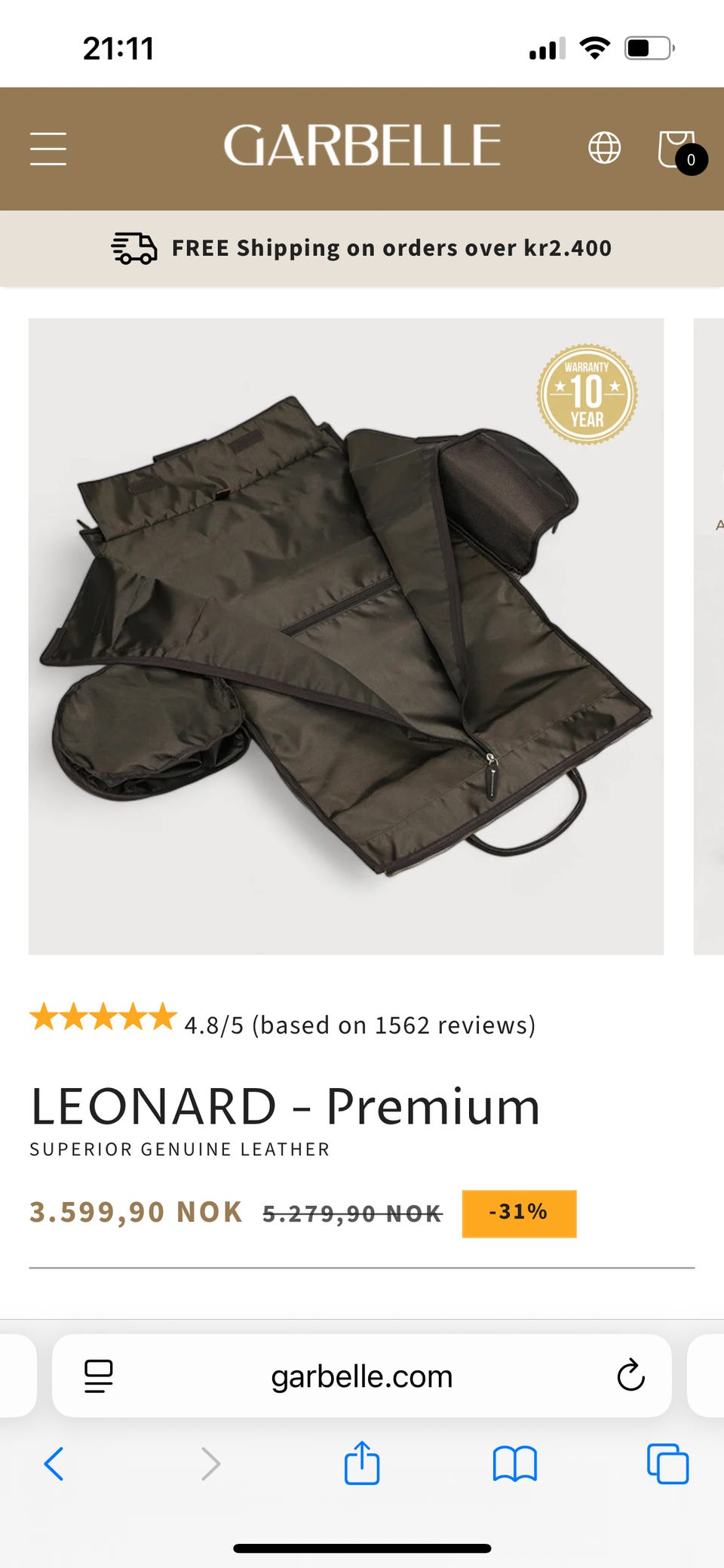This screenshot has height=1568, width=724.
Task: Tap the five-star rating icons
Action: [x=103, y=1017]
